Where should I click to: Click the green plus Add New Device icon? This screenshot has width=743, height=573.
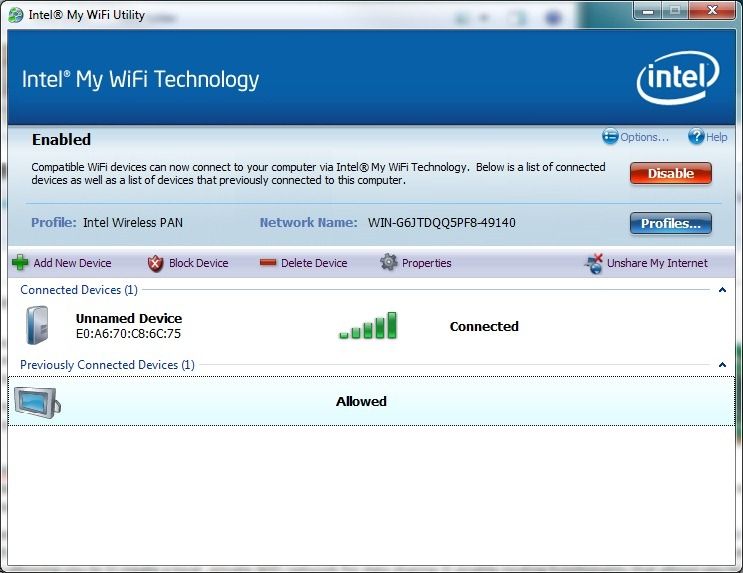pos(20,262)
